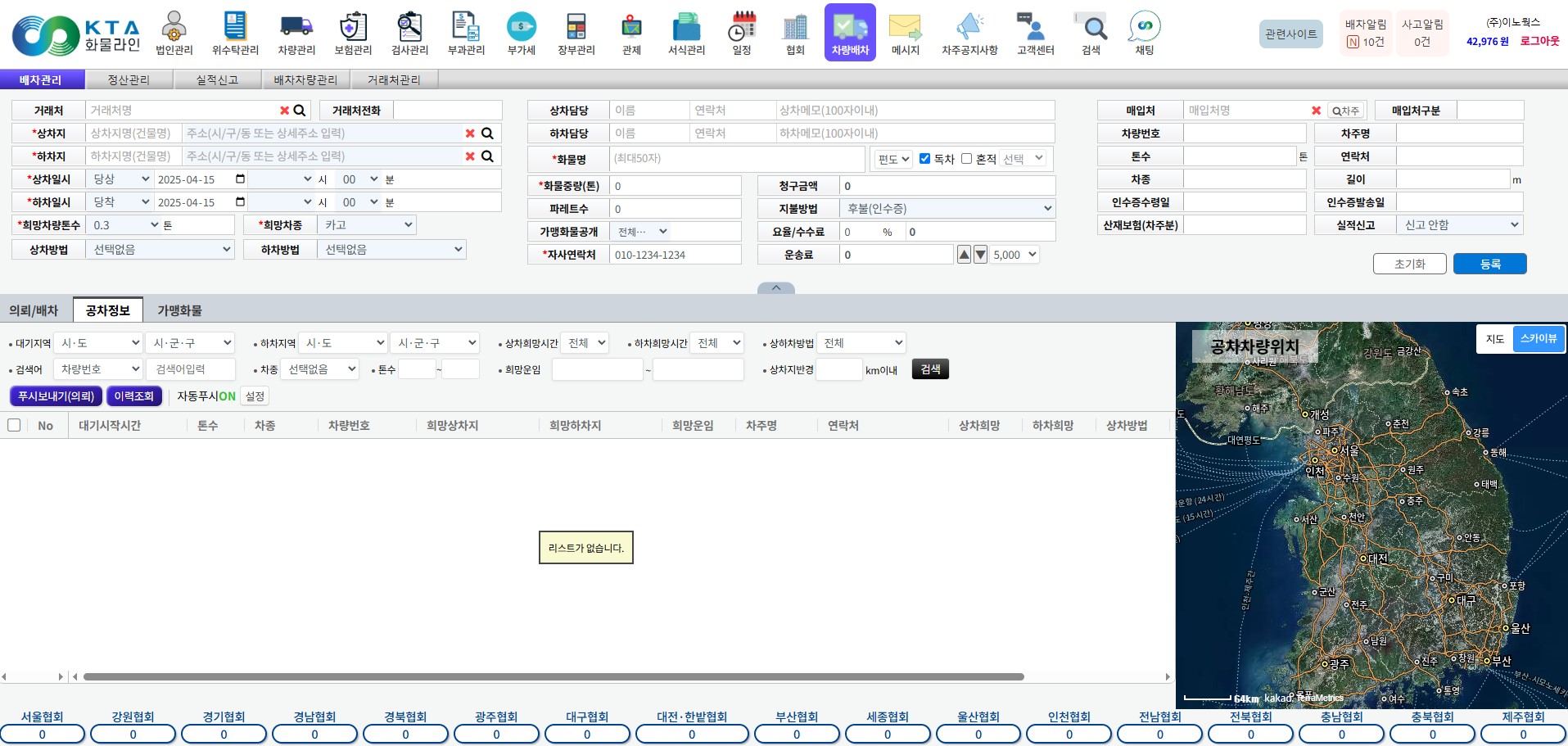Uncheck the 독차 checkbox
This screenshot has height=746, width=1568.
pos(924,159)
